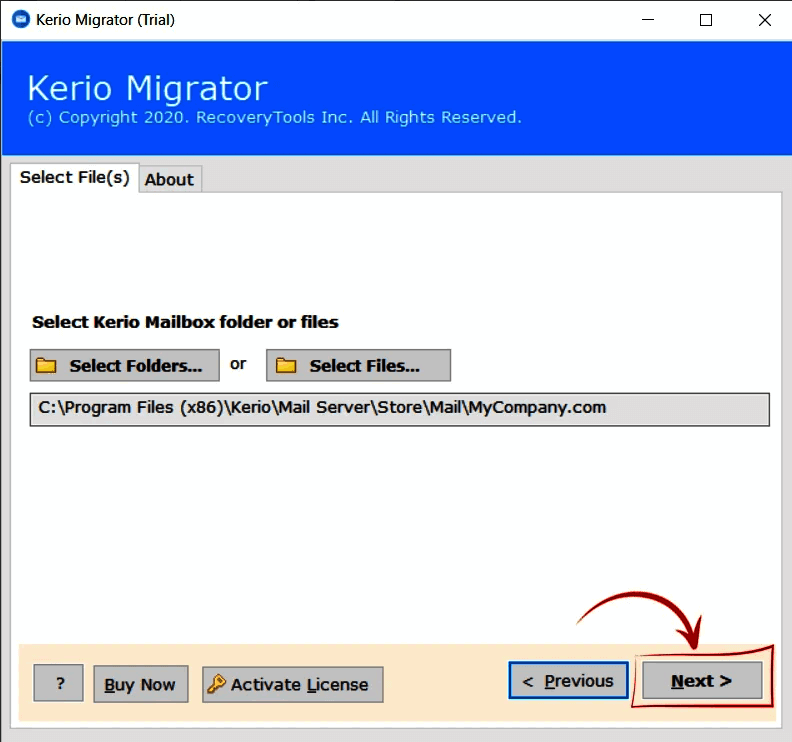Click the mailbox path text field
The image size is (792, 742).
(399, 409)
